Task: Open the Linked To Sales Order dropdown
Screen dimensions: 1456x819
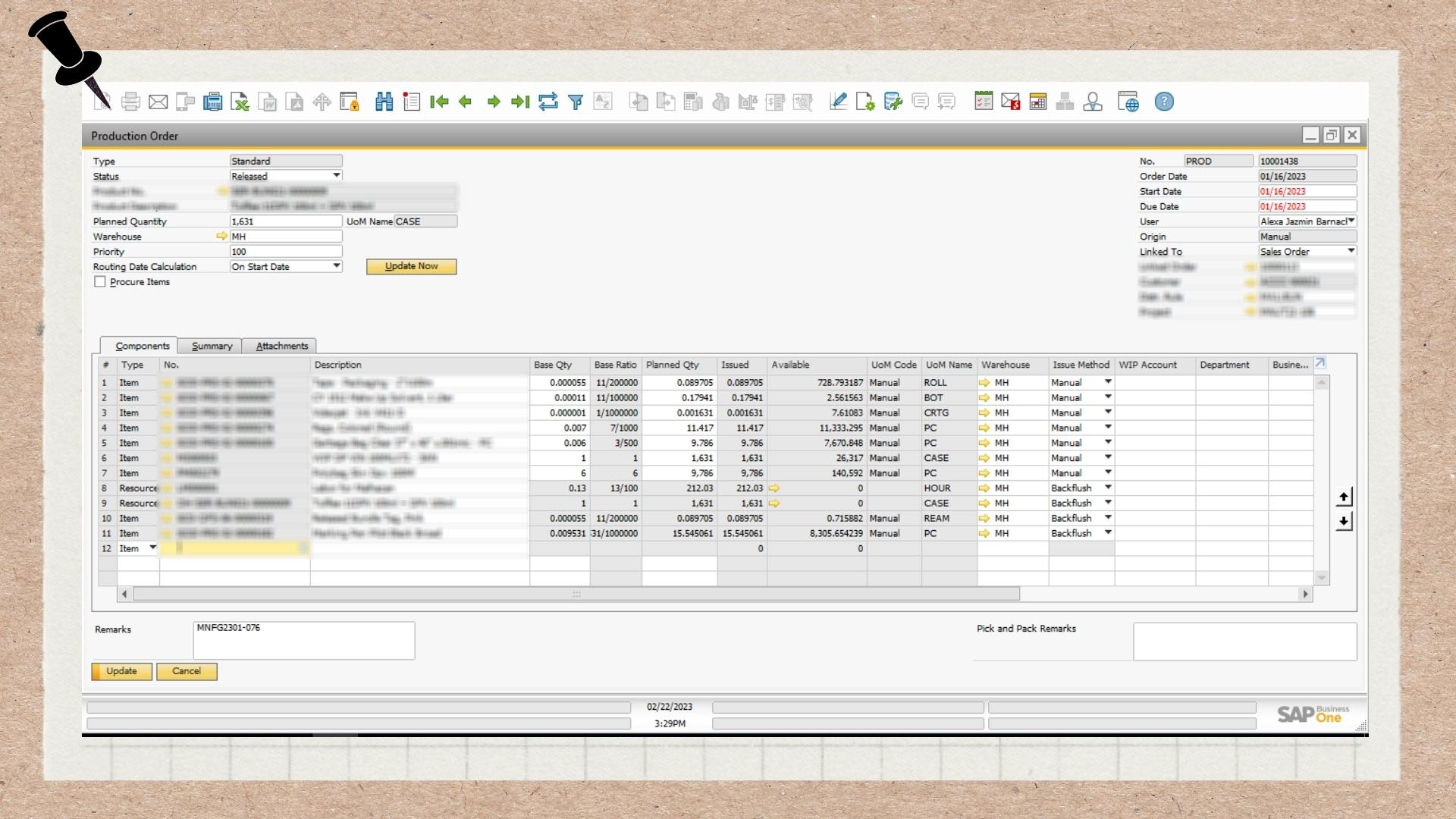Action: click(x=1351, y=251)
